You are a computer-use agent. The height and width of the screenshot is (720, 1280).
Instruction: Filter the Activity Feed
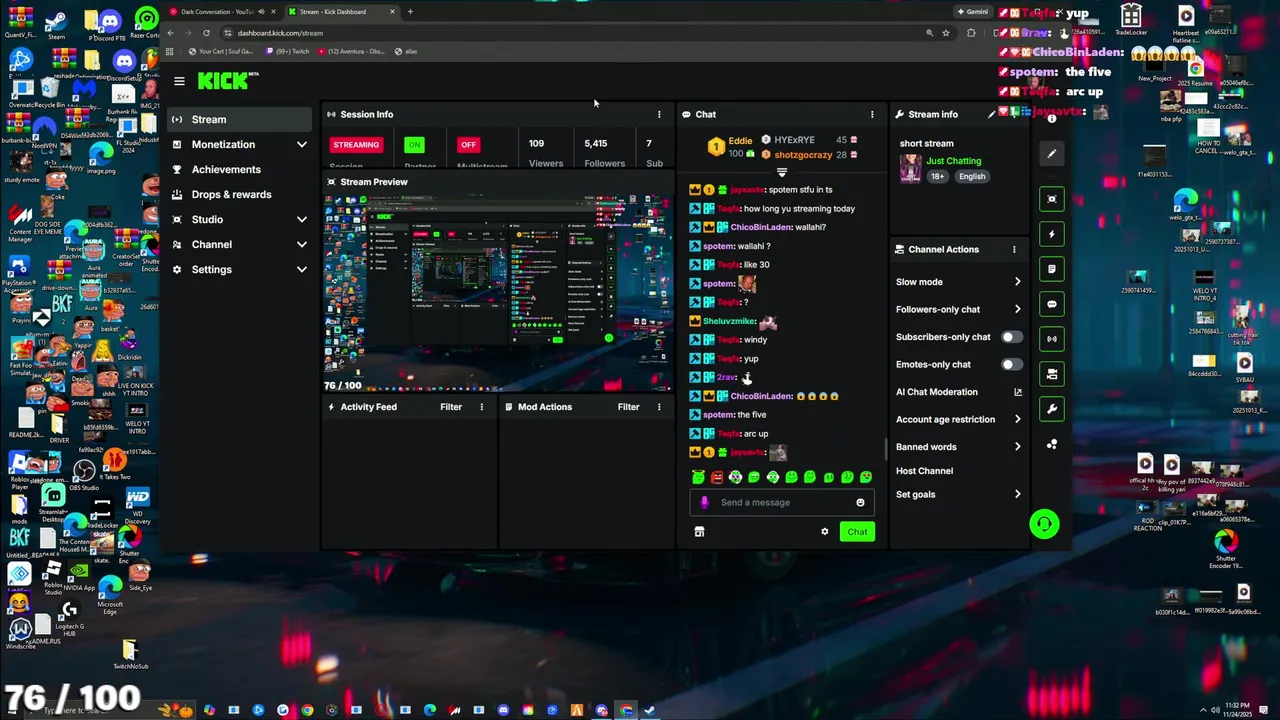(x=451, y=407)
